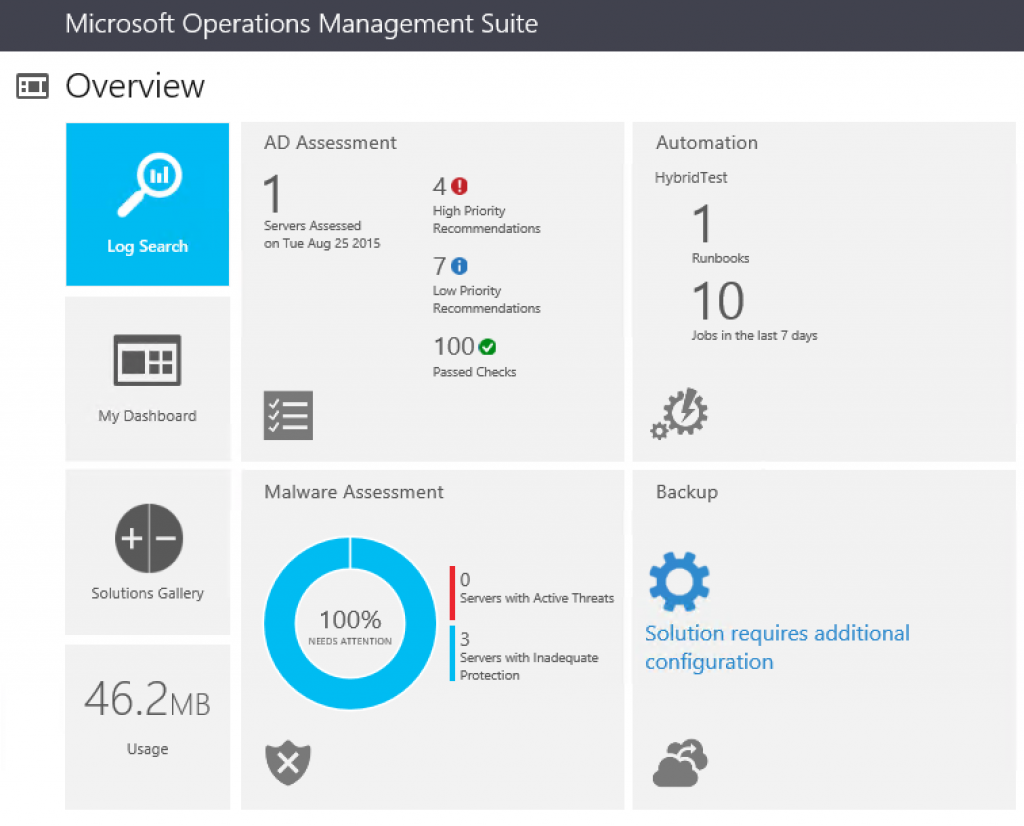Click the AD Assessment checklist icon
1024x826 pixels.
tap(288, 415)
